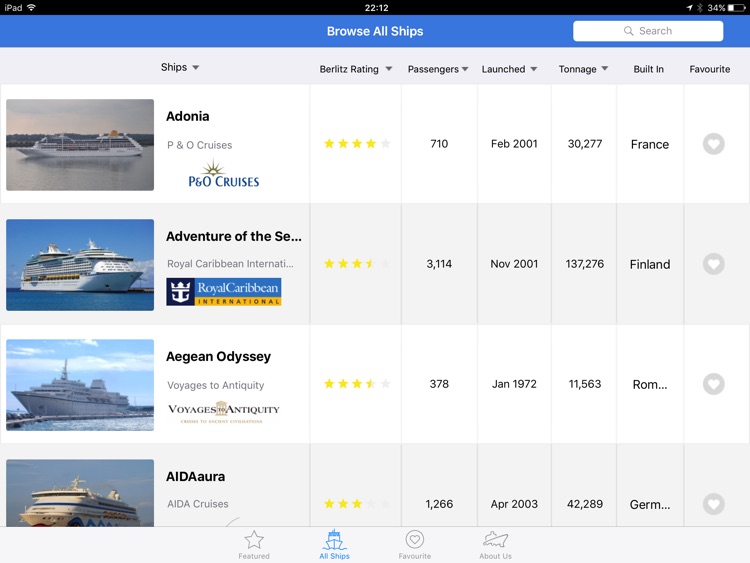
Task: Tap the Search field
Action: (x=648, y=31)
